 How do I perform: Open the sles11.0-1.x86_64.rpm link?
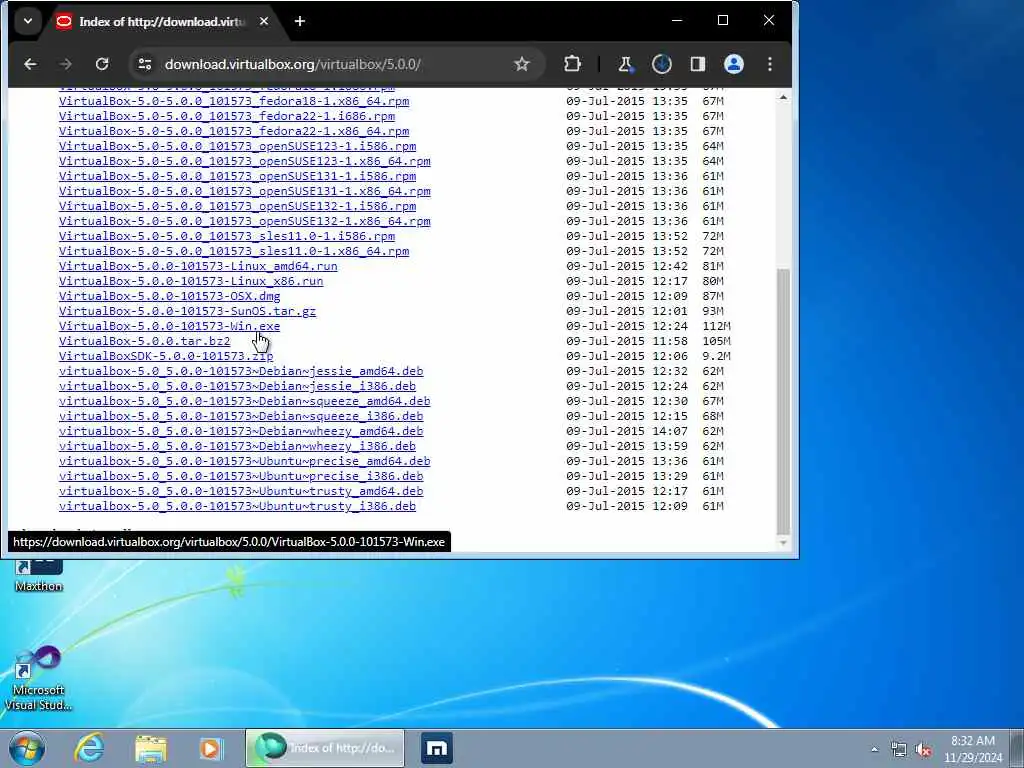point(234,251)
